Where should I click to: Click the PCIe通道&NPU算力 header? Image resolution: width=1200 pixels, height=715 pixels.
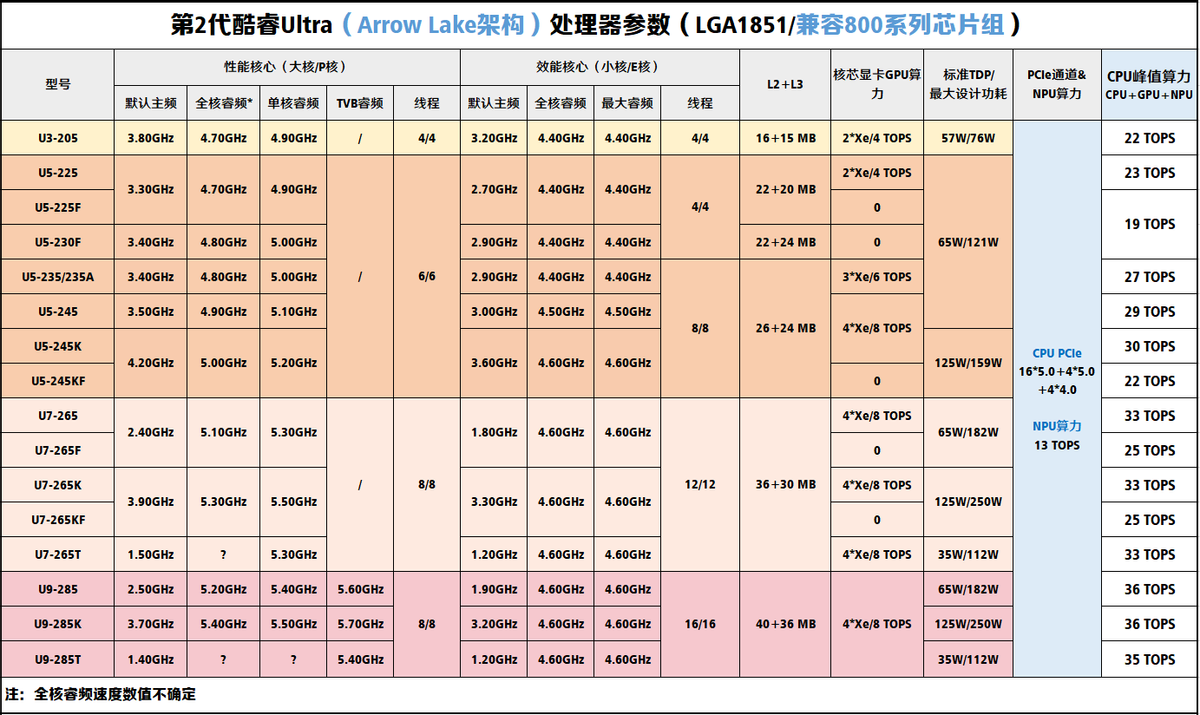1056,85
